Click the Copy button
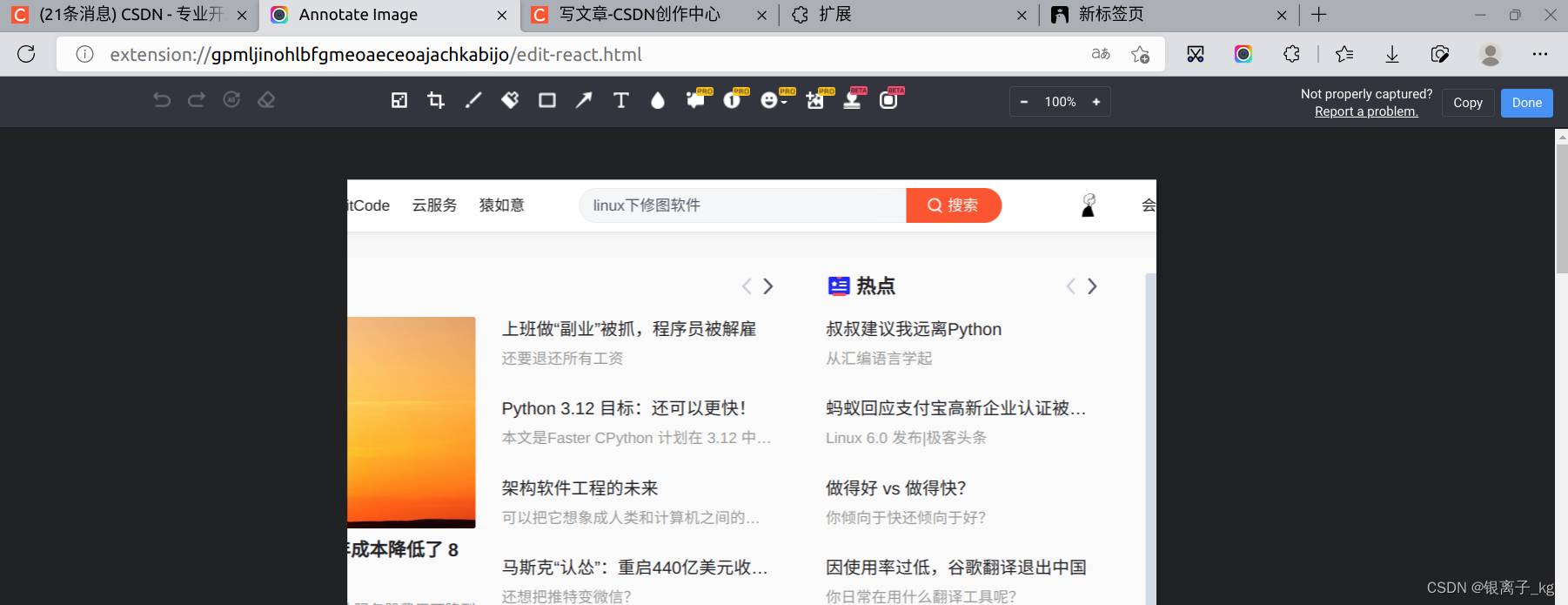The width and height of the screenshot is (1568, 605). (x=1468, y=103)
